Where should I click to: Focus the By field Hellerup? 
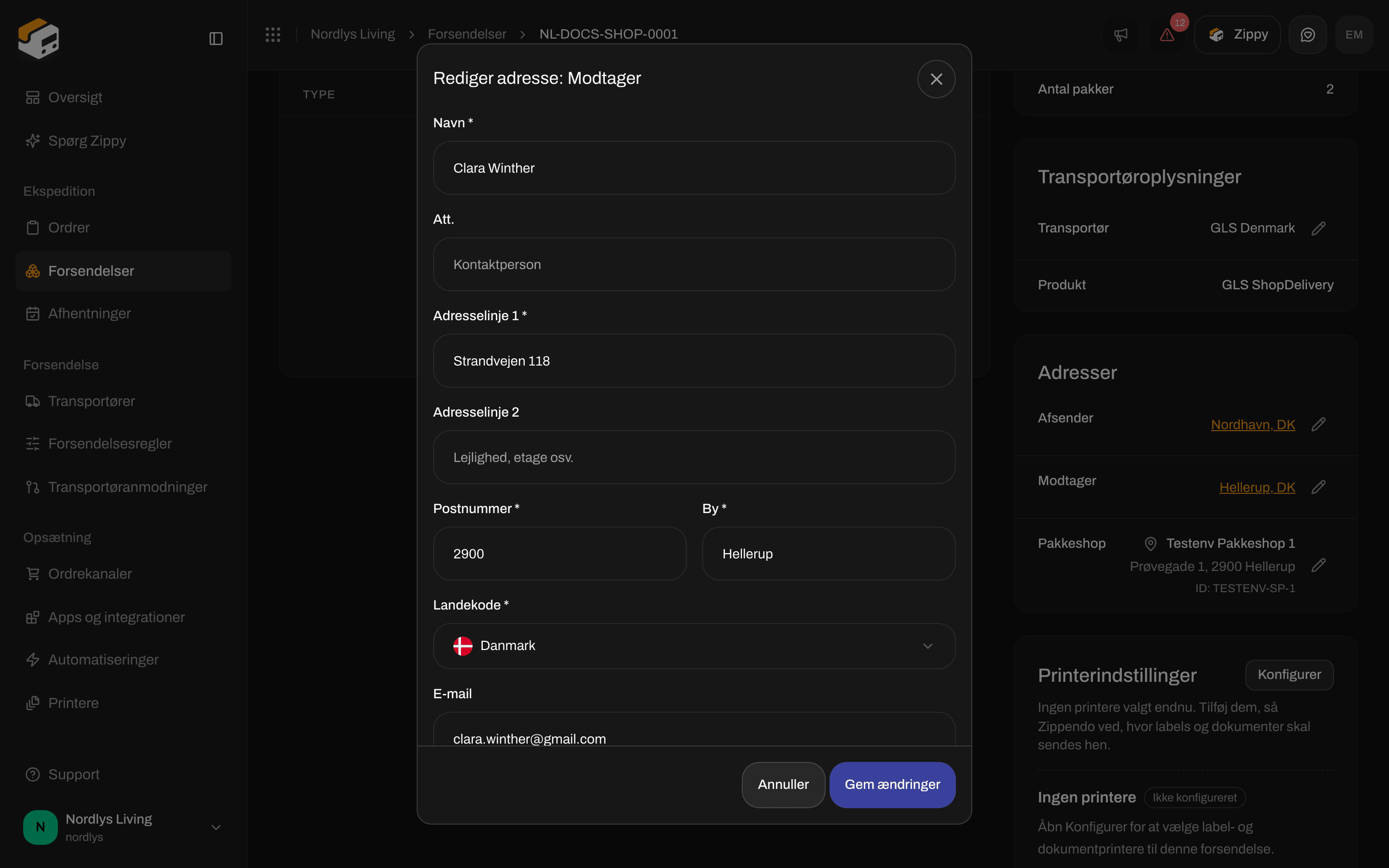tap(829, 554)
